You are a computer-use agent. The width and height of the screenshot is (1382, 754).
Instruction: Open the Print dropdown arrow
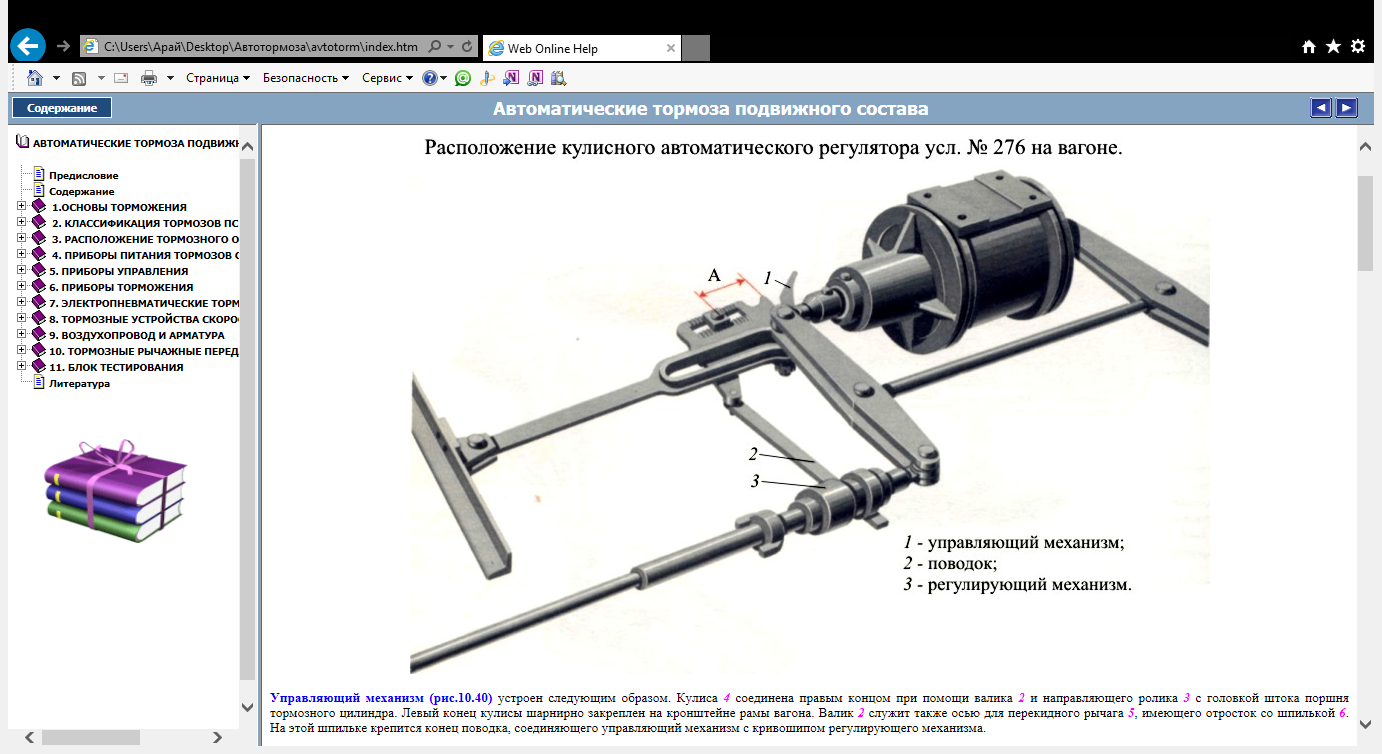170,78
